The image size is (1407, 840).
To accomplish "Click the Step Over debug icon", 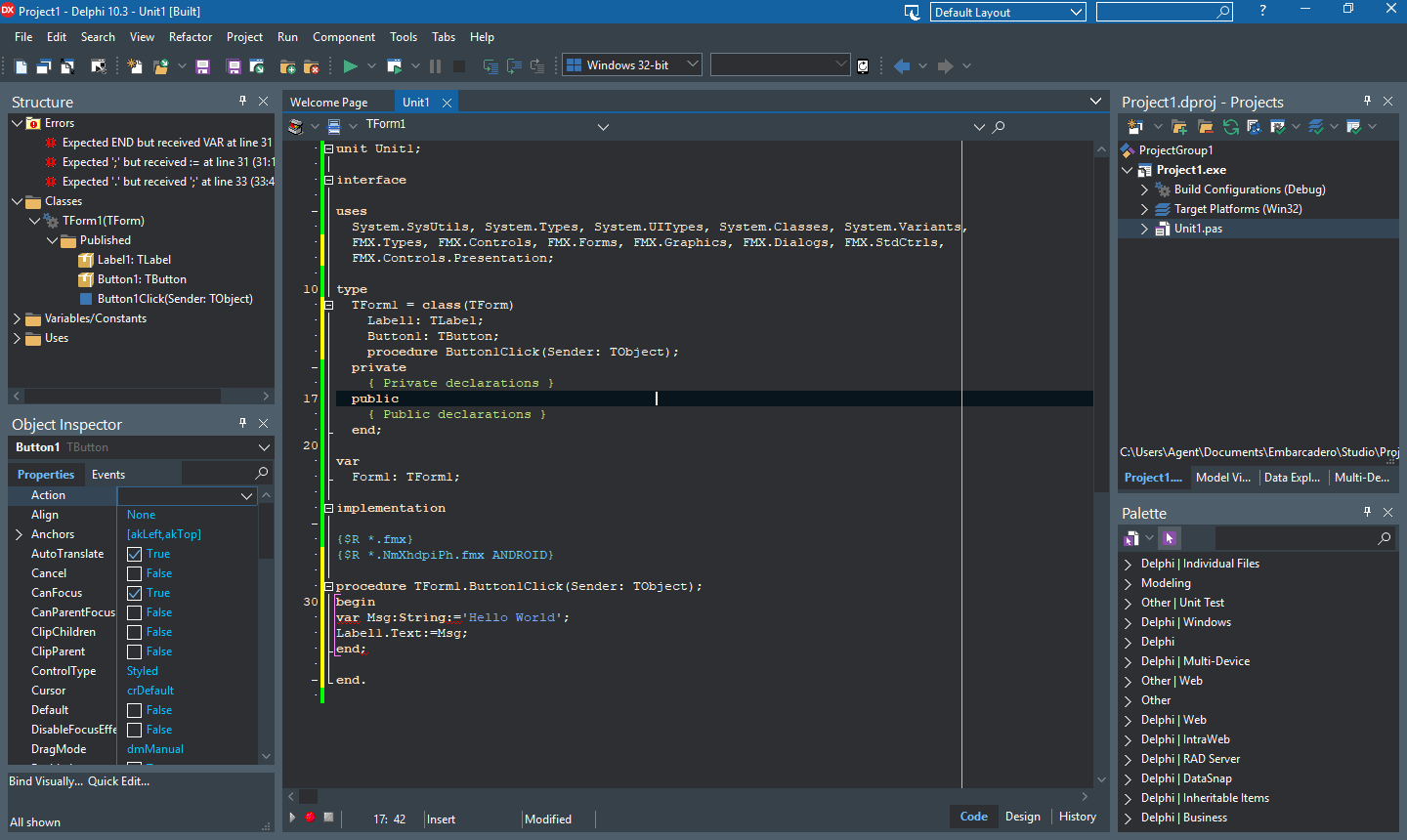I will coord(514,66).
